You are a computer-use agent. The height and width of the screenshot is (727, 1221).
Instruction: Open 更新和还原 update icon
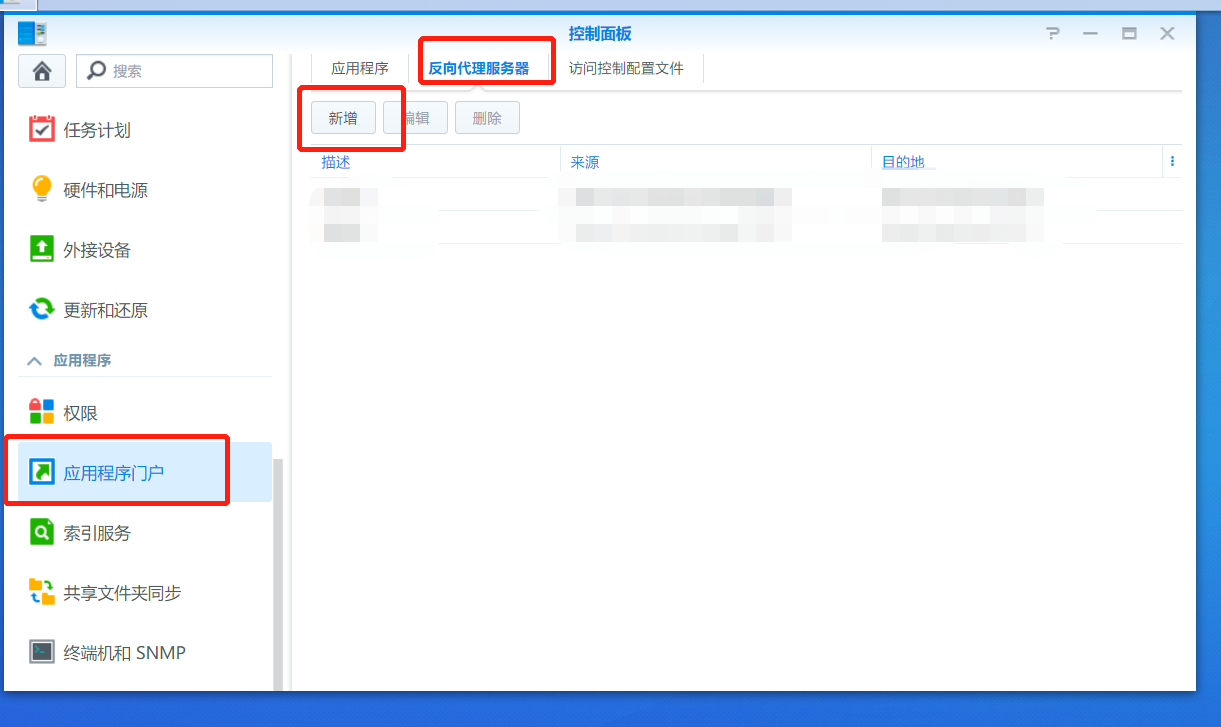42,310
